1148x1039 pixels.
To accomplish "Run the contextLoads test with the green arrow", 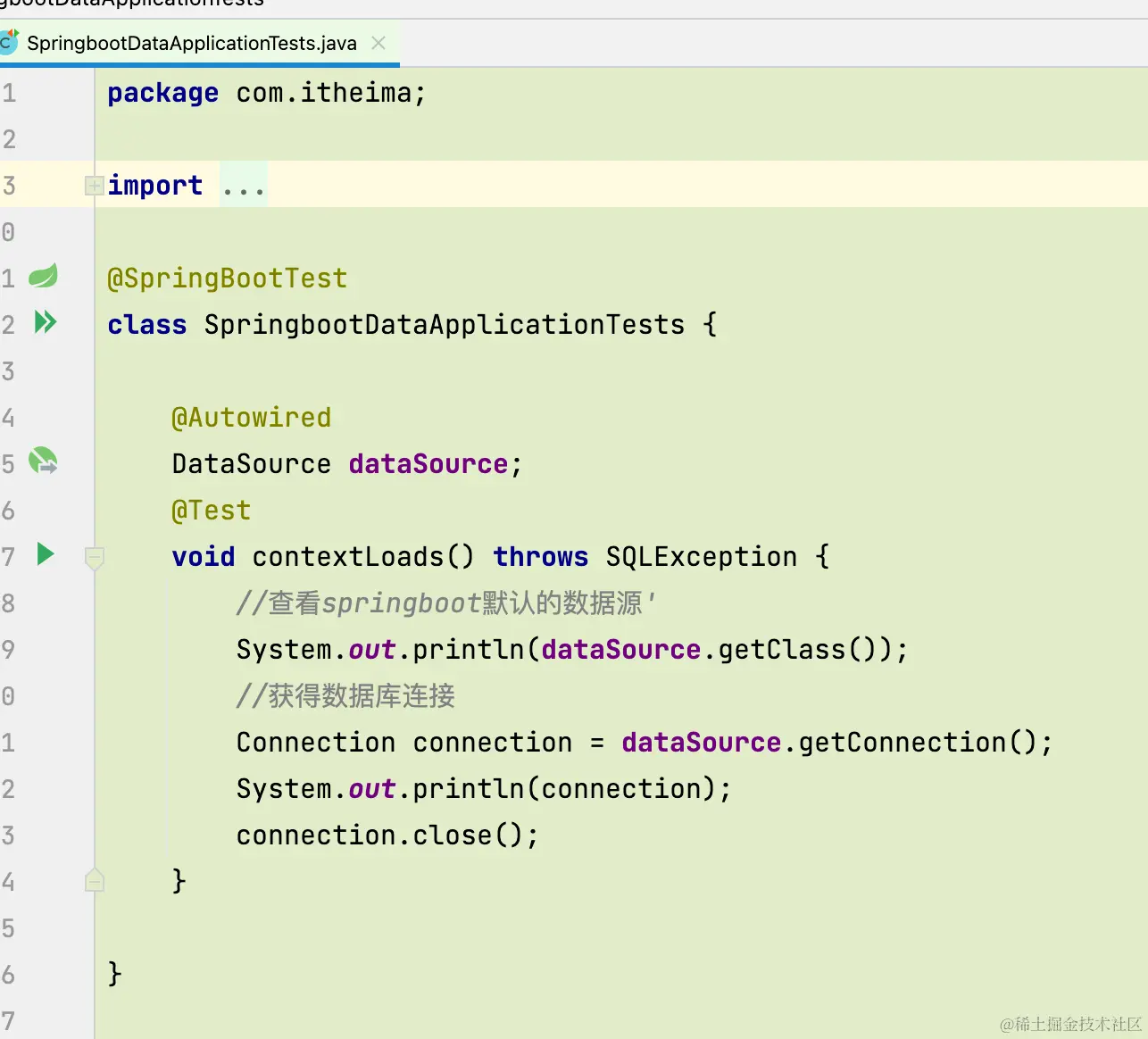I will tap(46, 554).
